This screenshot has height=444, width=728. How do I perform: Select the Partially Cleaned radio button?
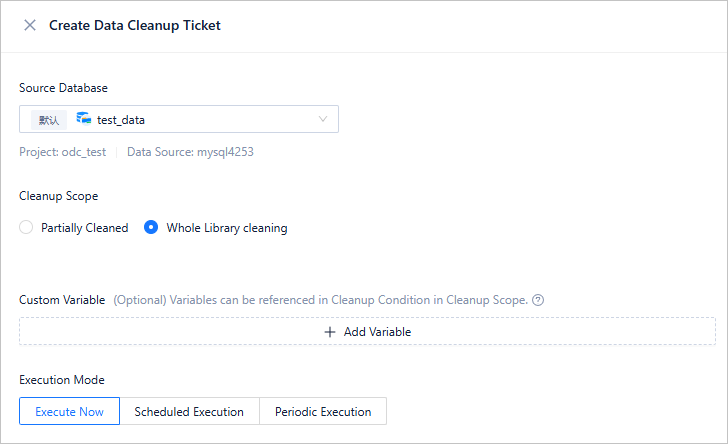[x=27, y=228]
